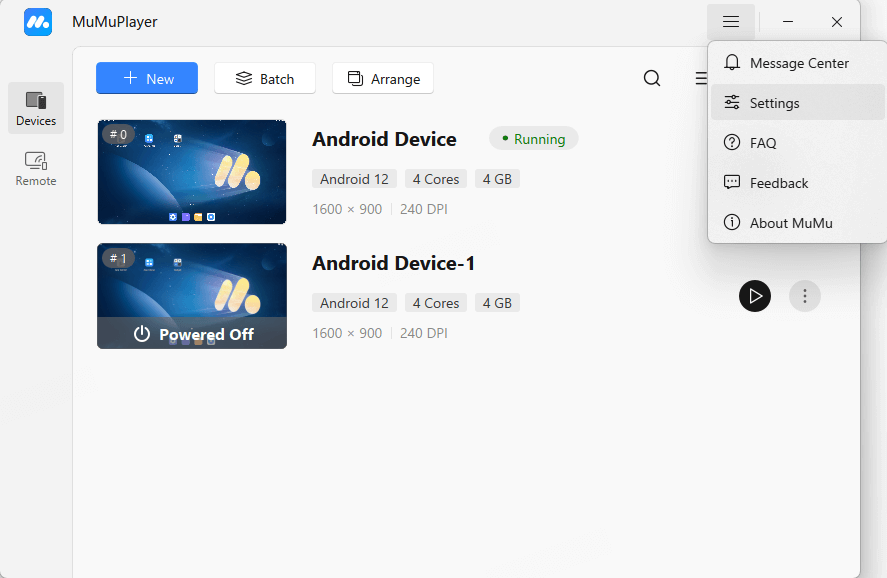Screen dimensions: 887x578
Task: Click the Android Device-1 name
Action: tap(394, 263)
